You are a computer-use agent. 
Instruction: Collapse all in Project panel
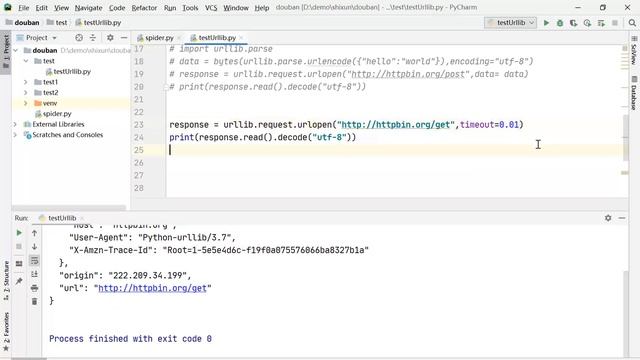[x=93, y=38]
